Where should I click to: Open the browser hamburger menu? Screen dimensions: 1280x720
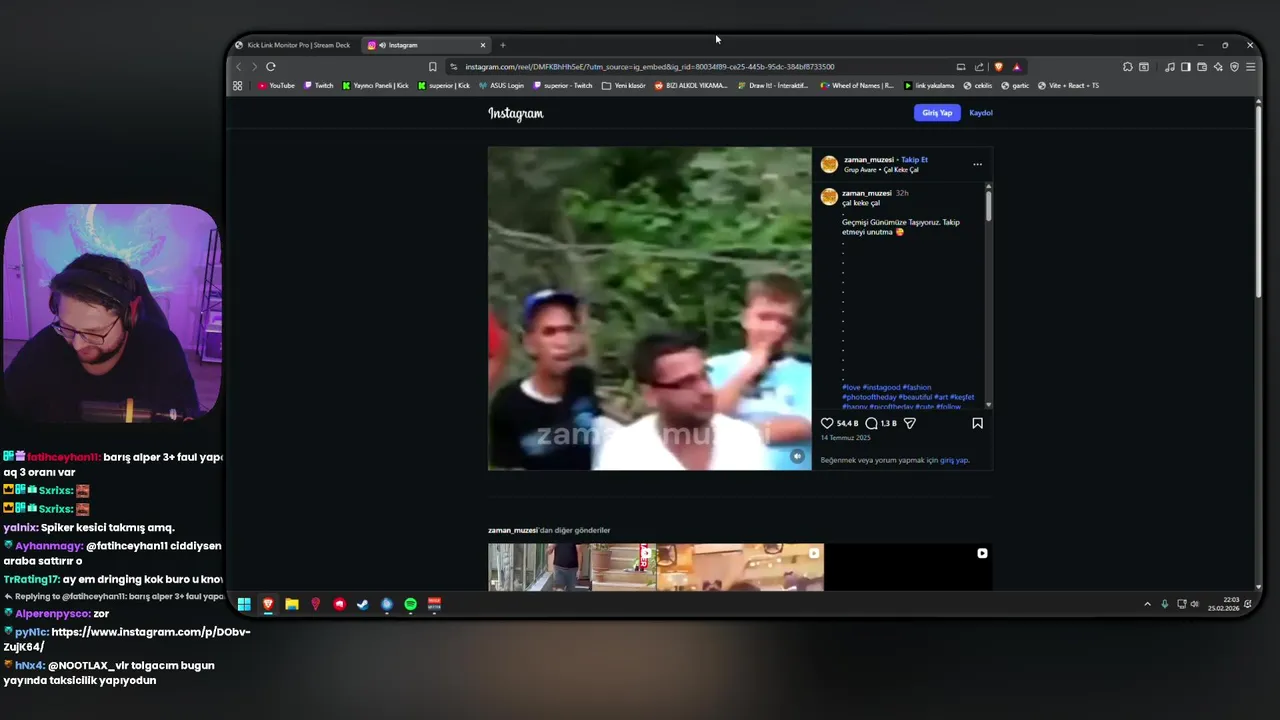pyautogui.click(x=1250, y=67)
